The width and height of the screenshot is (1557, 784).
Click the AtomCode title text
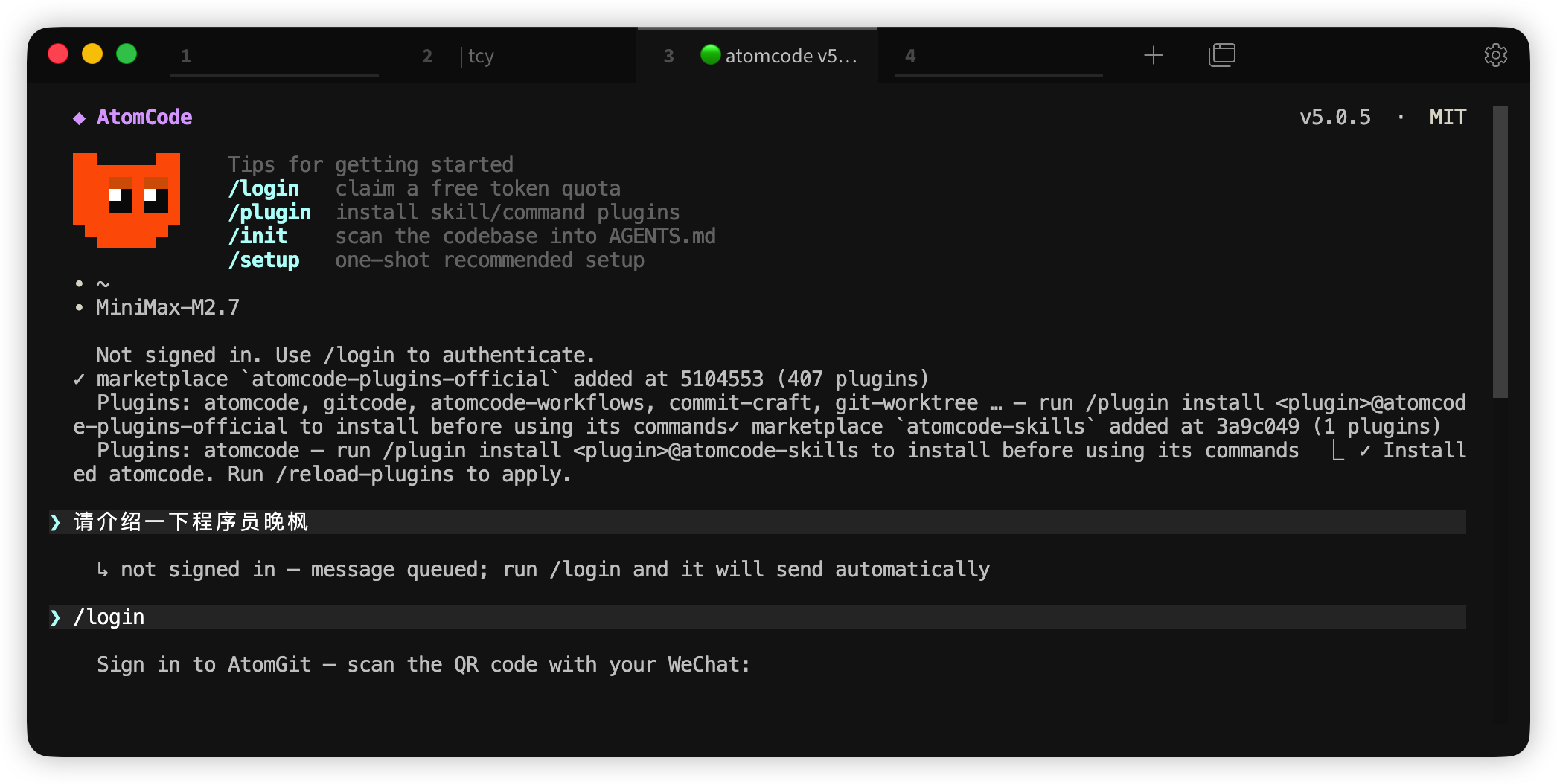click(x=144, y=117)
